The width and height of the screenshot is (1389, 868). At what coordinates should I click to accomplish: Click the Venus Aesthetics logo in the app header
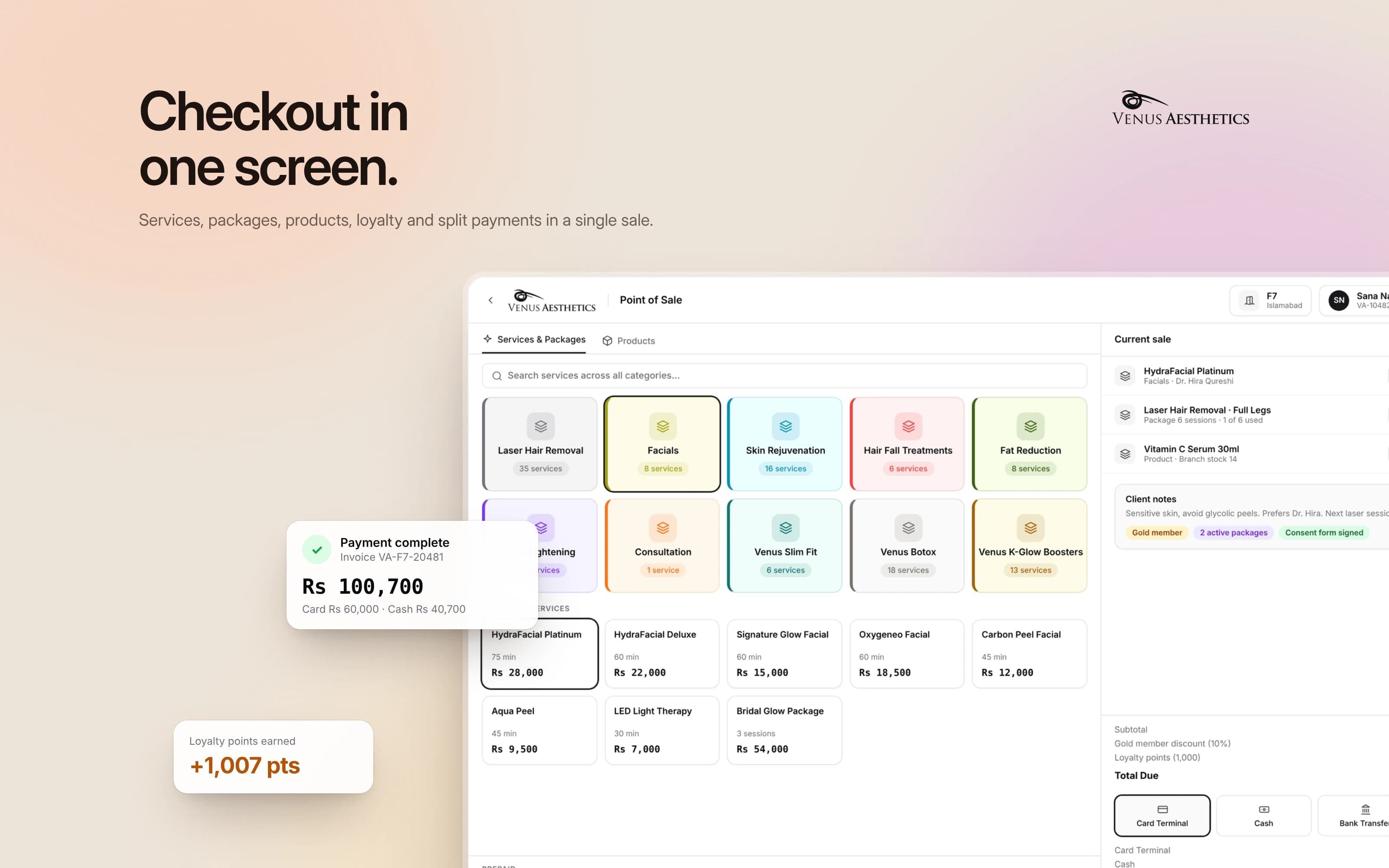tap(552, 301)
